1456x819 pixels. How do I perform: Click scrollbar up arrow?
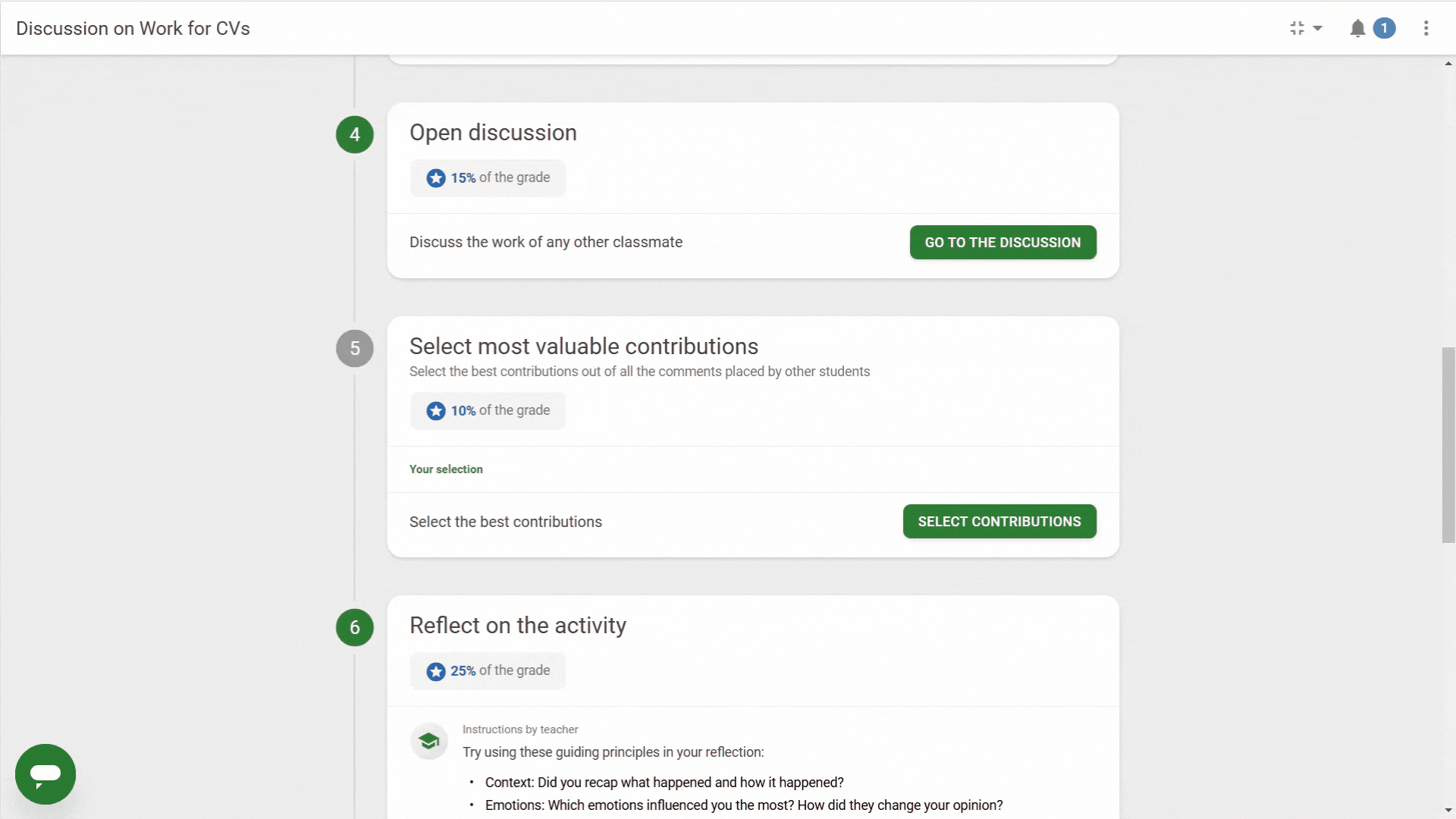coord(1448,64)
